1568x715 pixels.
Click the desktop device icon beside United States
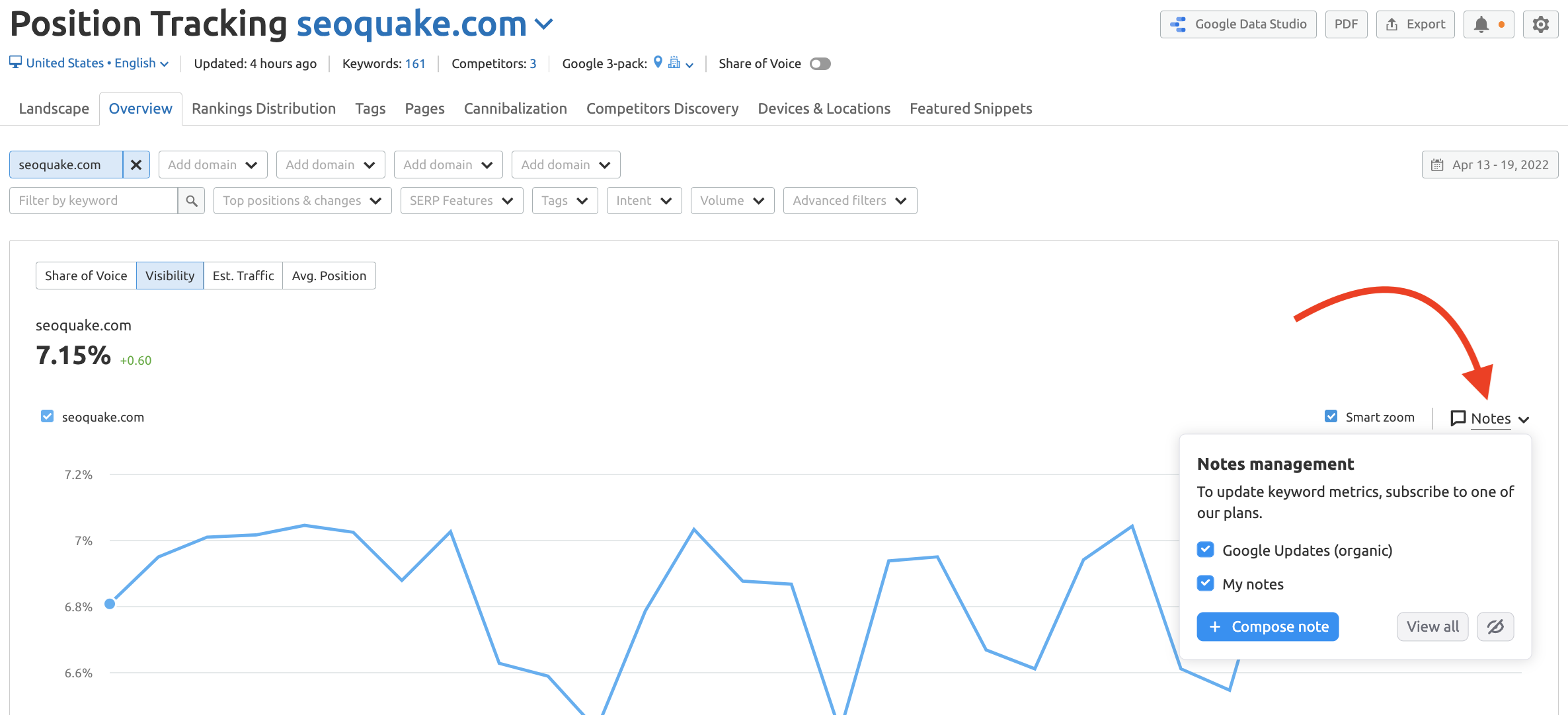15,62
